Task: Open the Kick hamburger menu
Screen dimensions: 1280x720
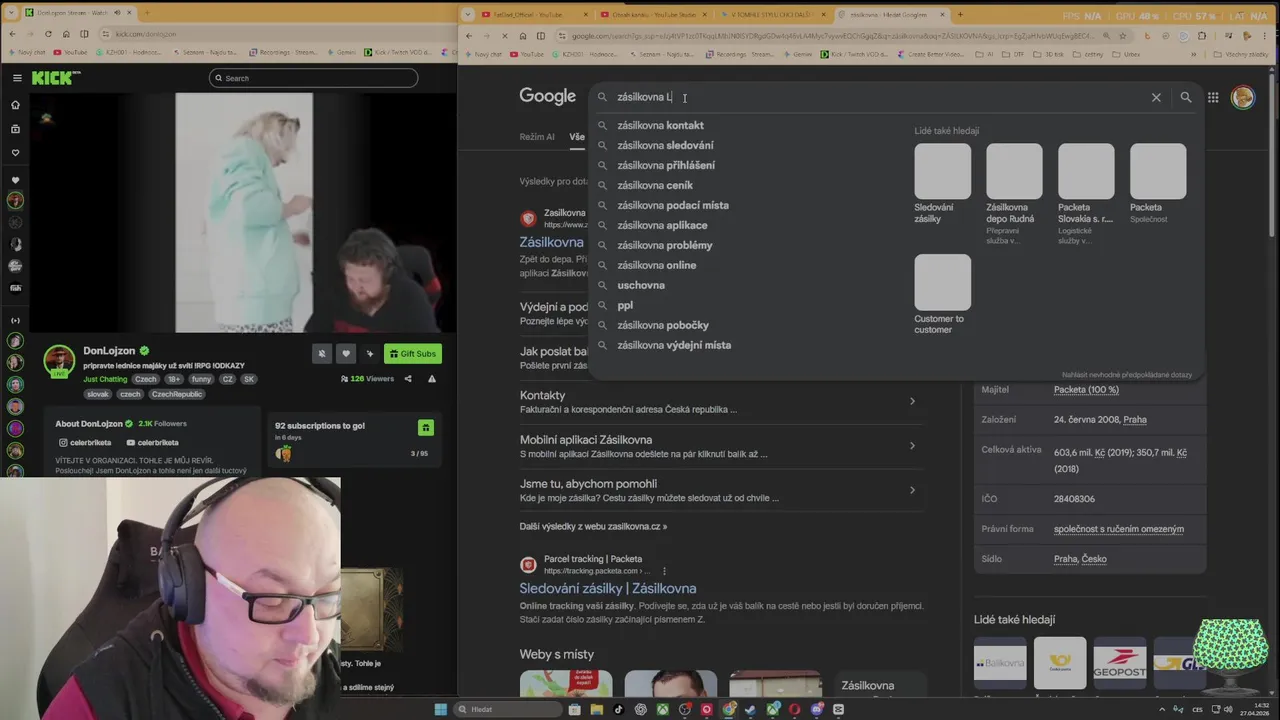Action: click(x=17, y=78)
